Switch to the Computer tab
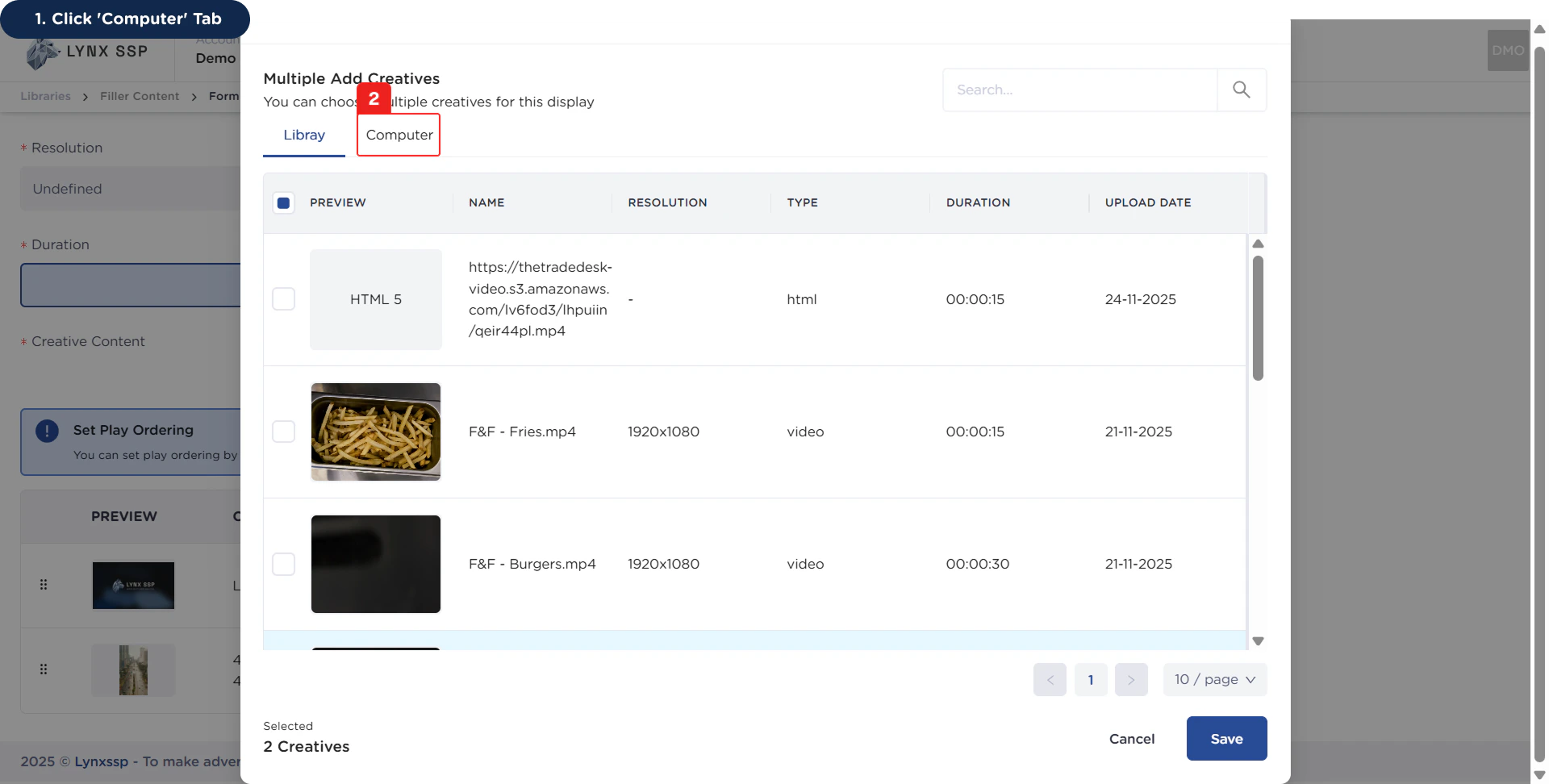Image resolution: width=1549 pixels, height=784 pixels. click(398, 135)
